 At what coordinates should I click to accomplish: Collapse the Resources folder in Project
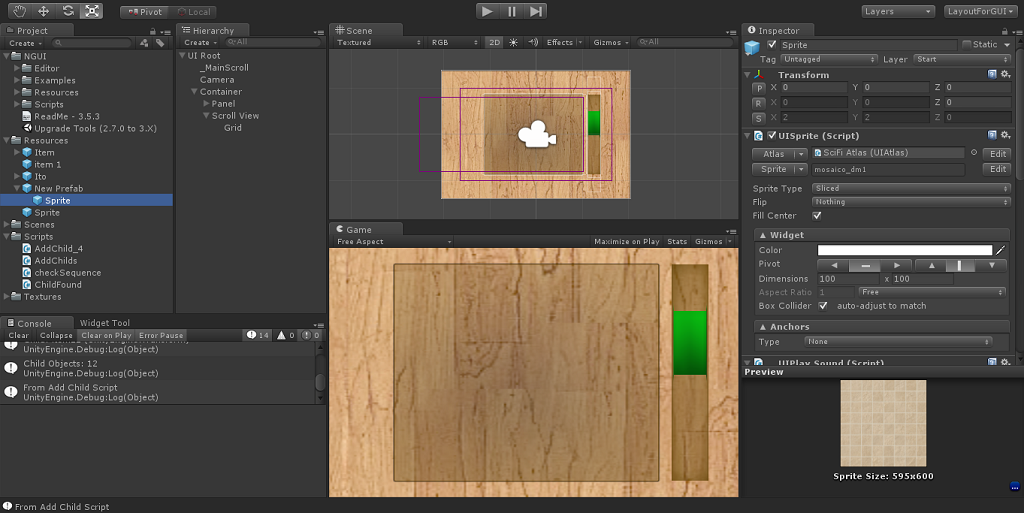click(x=8, y=141)
